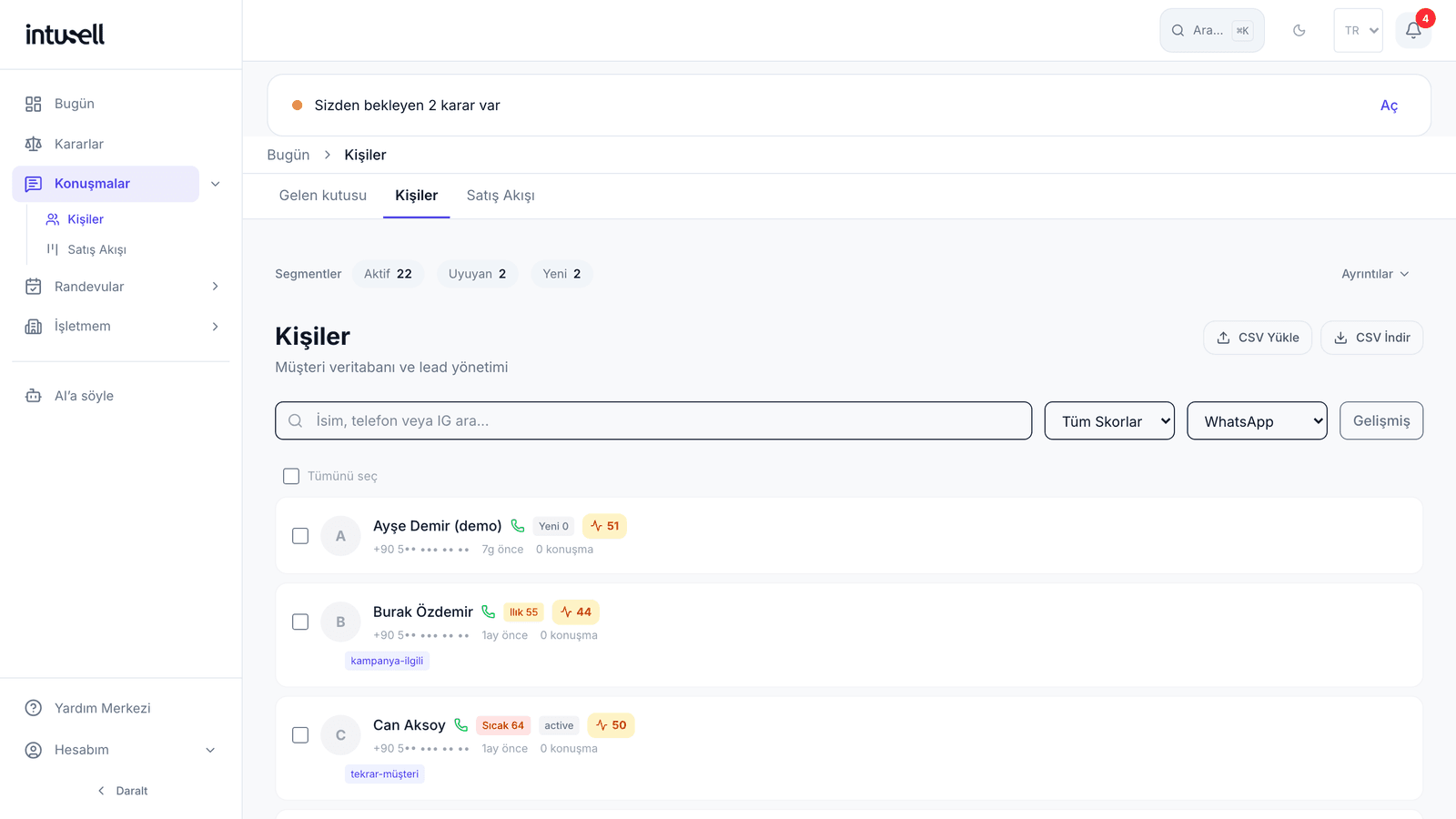Expand Ayrıntılar details
Viewport: 1456px width, 819px height.
1375,274
